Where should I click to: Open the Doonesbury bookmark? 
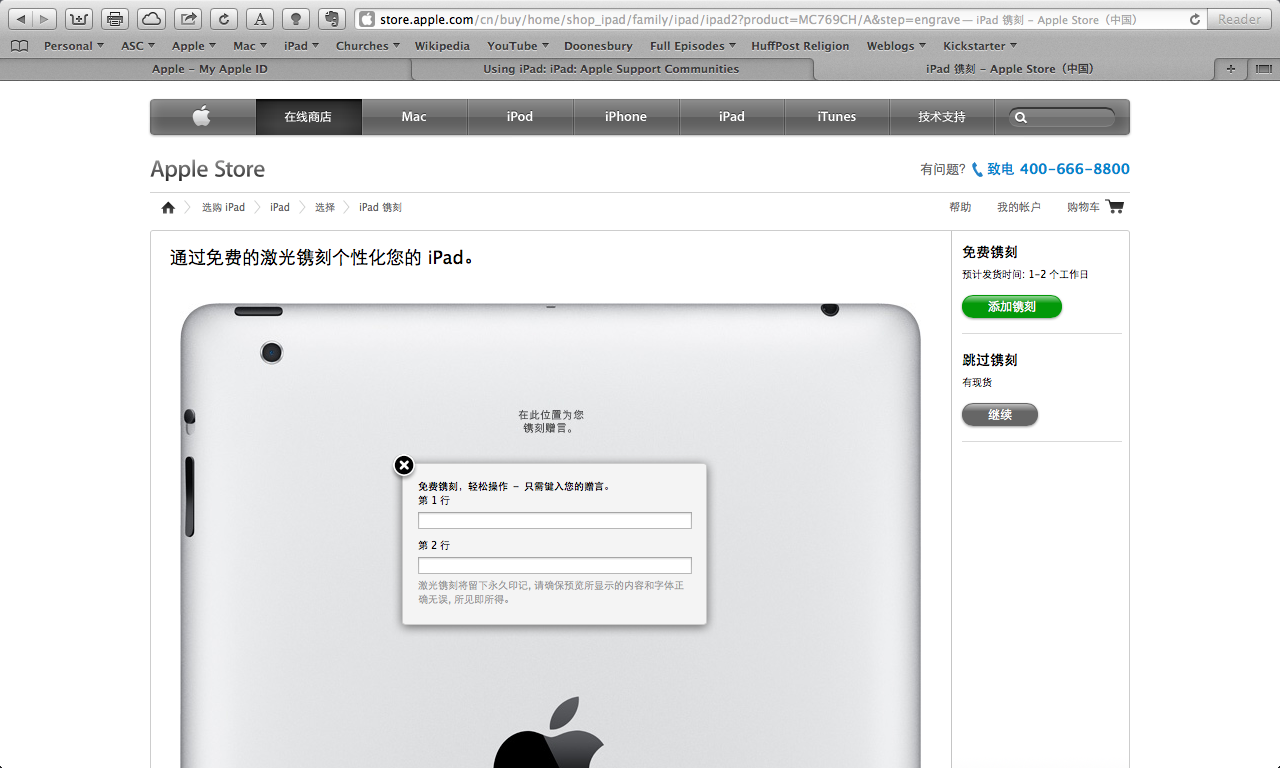(598, 46)
